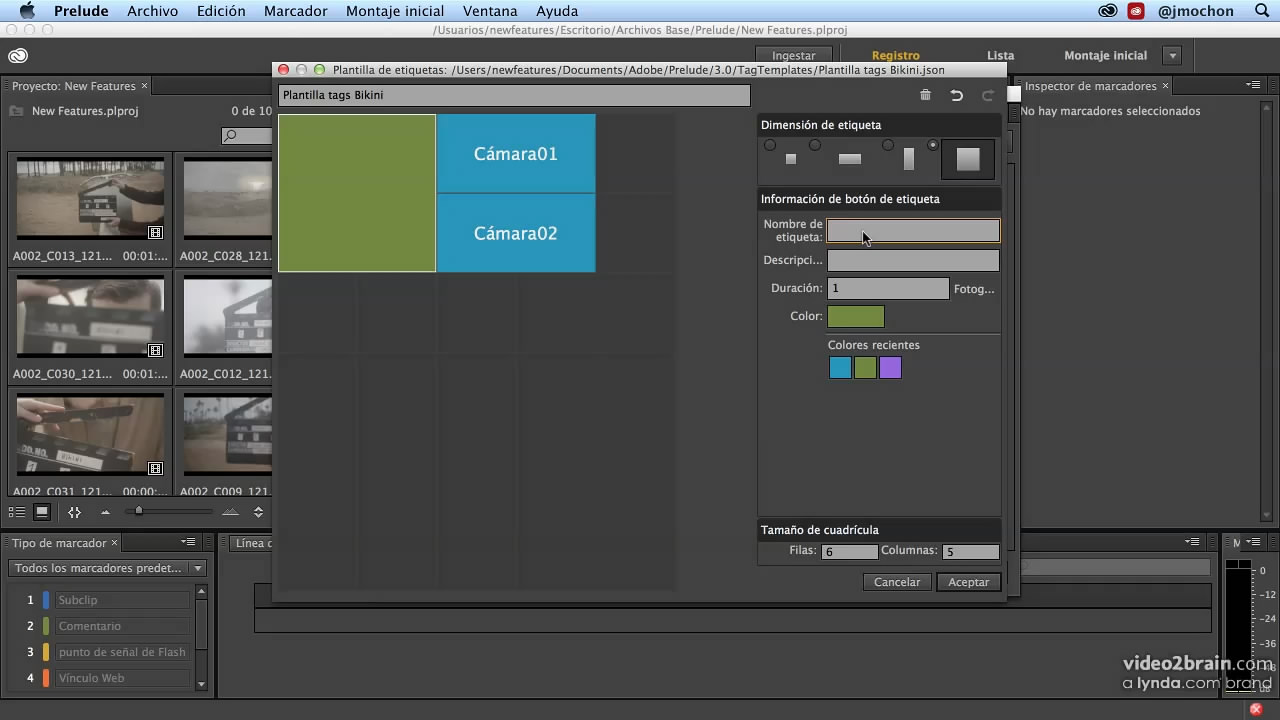Open the workspace dropdown arrow after Montaje inicial
Viewport: 1280px width, 720px height.
[1173, 56]
